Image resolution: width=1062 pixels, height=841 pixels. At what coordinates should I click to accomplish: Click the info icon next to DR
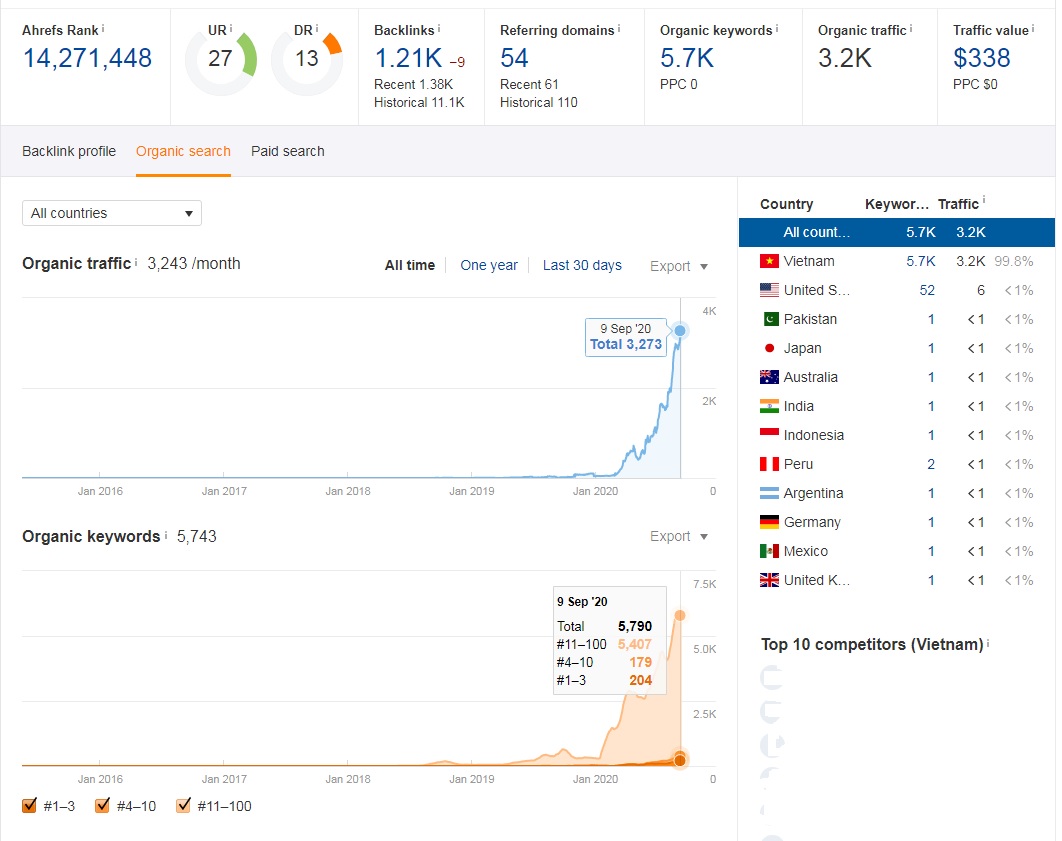pyautogui.click(x=316, y=28)
